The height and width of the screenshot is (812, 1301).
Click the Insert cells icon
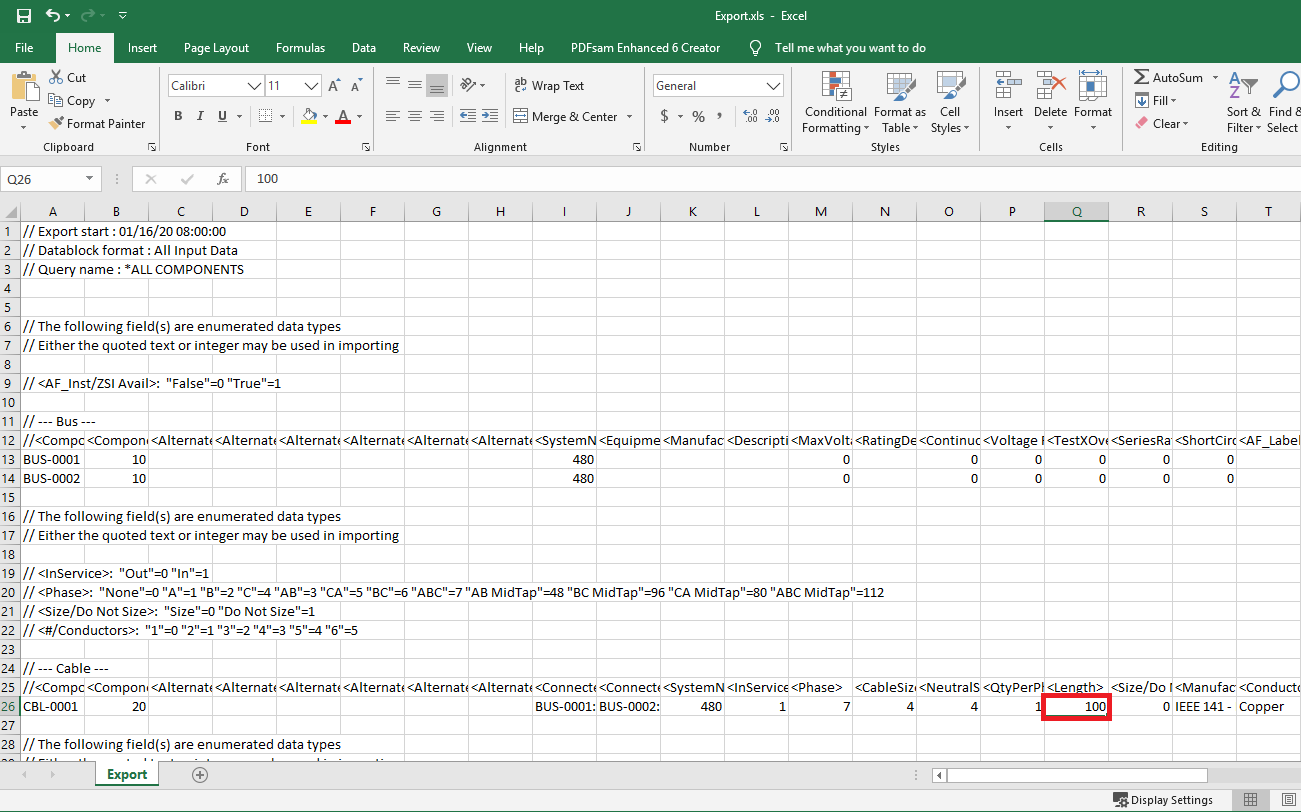tap(1008, 90)
